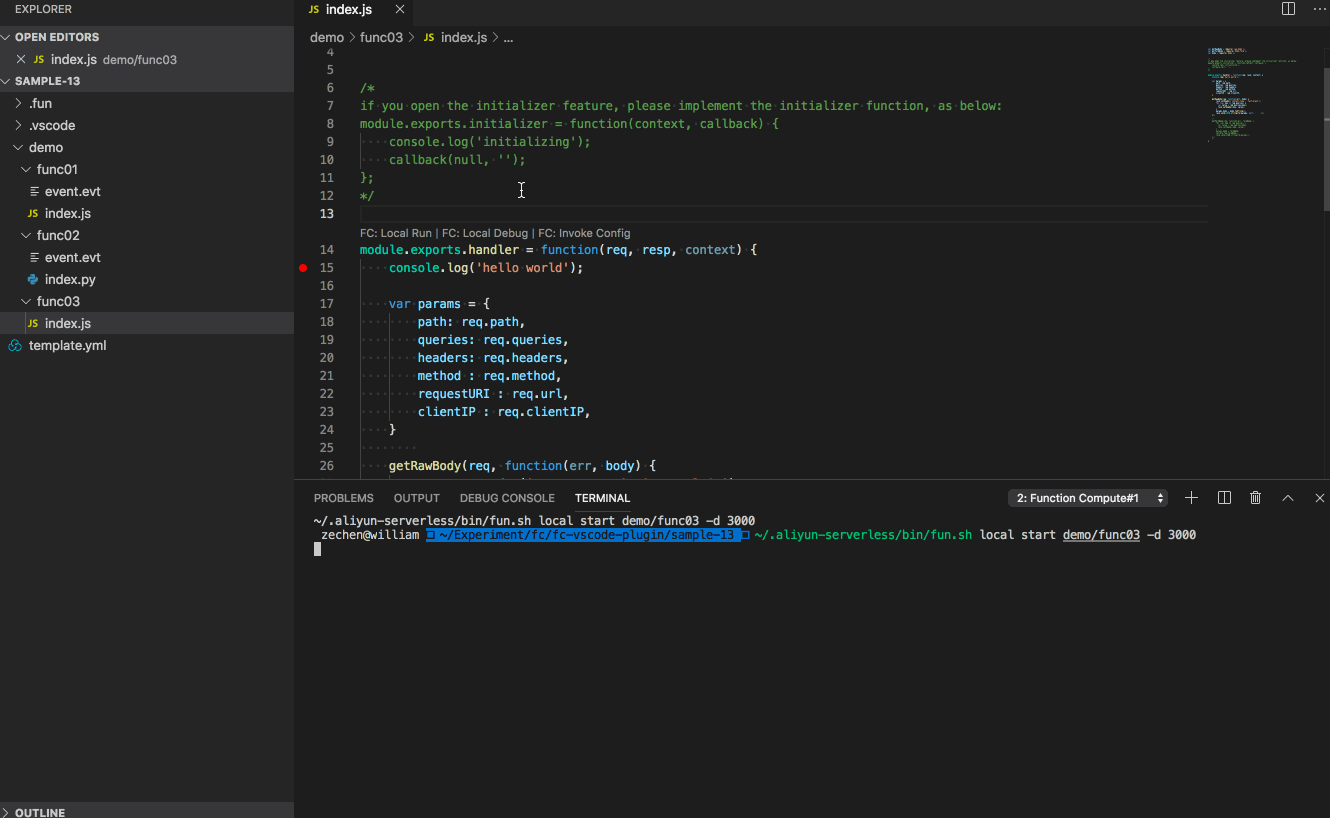Close the index.js editor tab

click(x=400, y=9)
